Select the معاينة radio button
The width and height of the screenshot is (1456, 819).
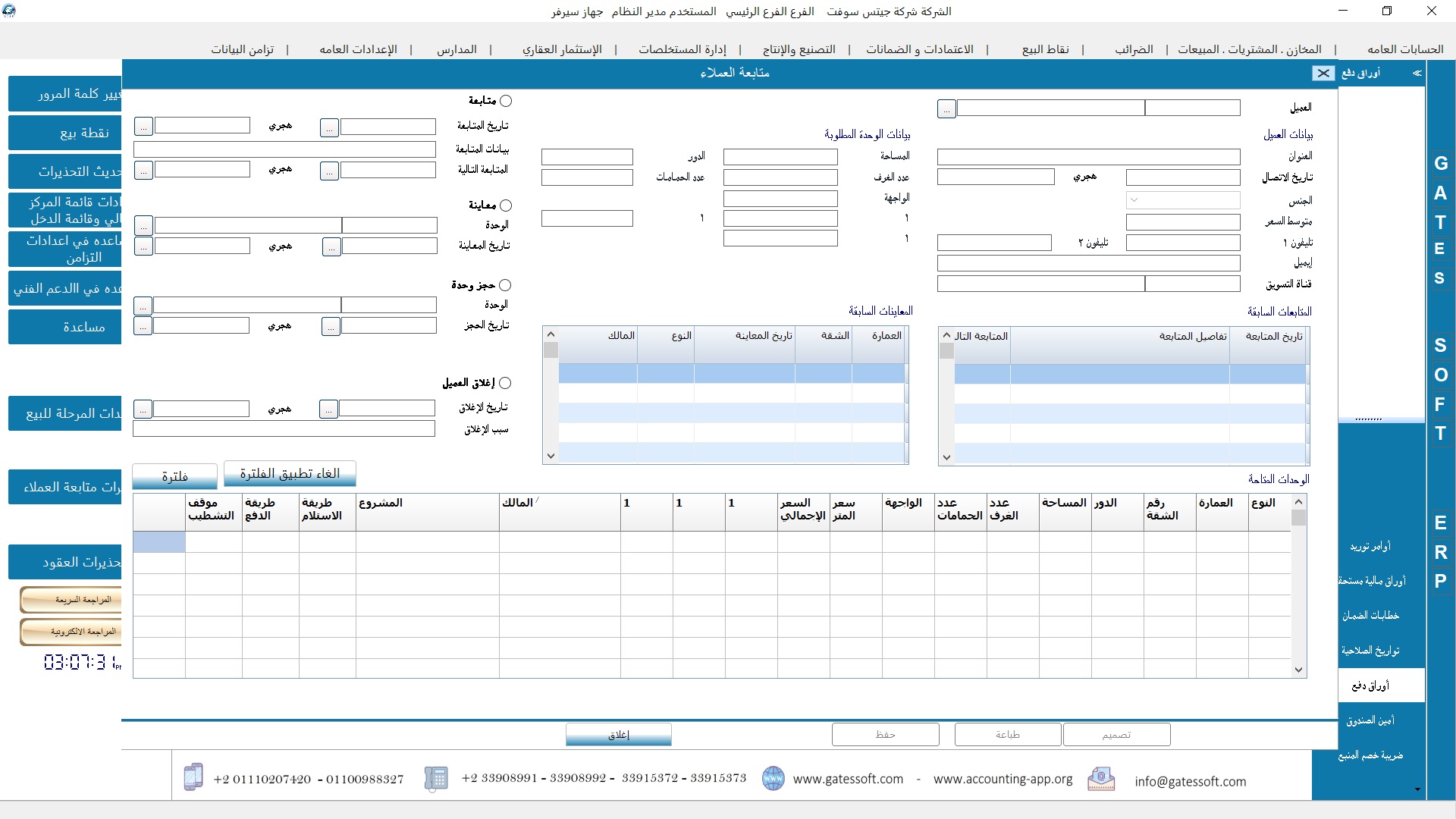[x=506, y=206]
